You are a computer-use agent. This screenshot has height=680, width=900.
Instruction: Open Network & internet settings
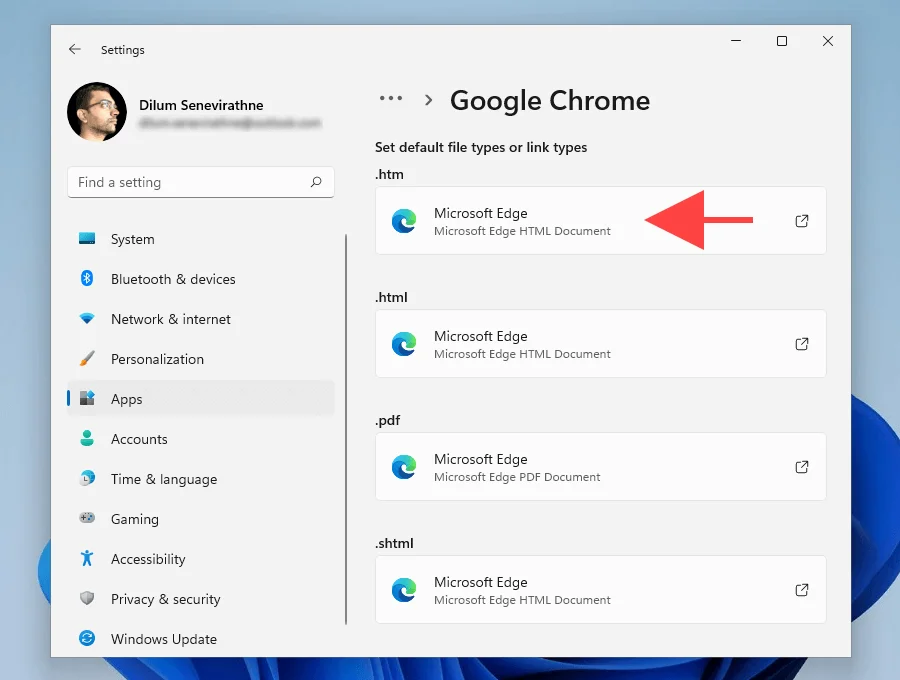click(200, 319)
